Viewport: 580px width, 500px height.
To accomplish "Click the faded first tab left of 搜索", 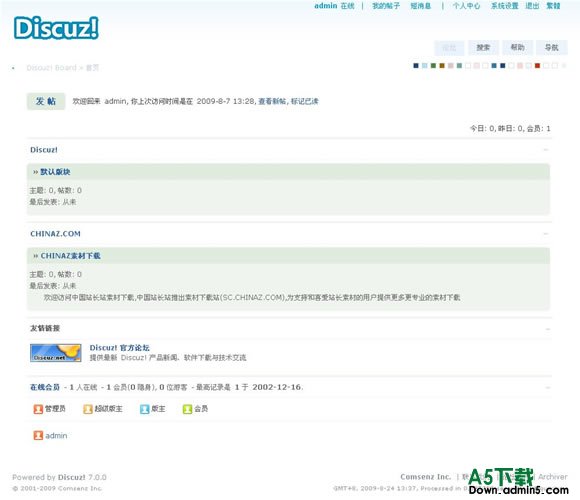I will [449, 48].
